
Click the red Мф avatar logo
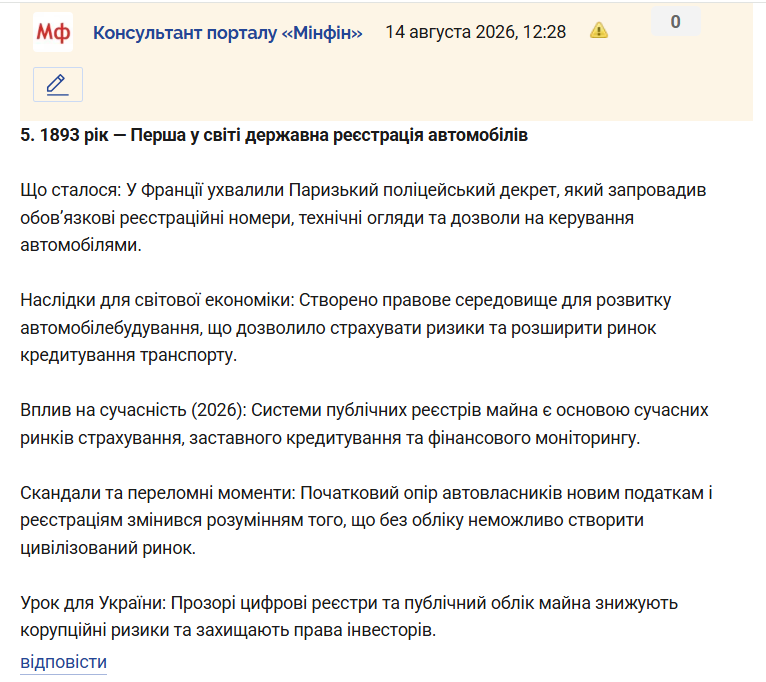(x=53, y=32)
